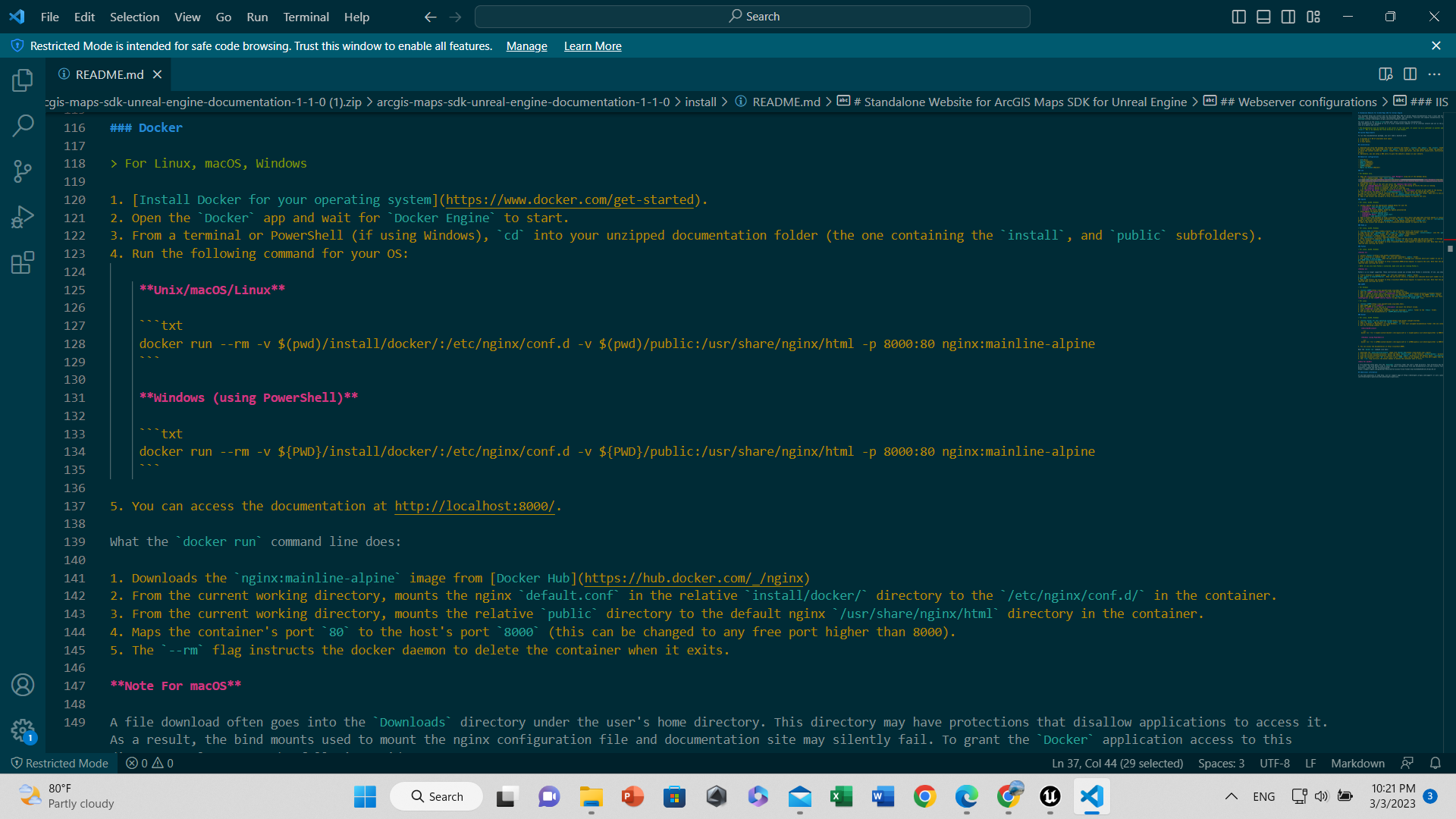Image resolution: width=1456 pixels, height=819 pixels.
Task: Toggle the secondary side bar layout icon
Action: [1288, 17]
